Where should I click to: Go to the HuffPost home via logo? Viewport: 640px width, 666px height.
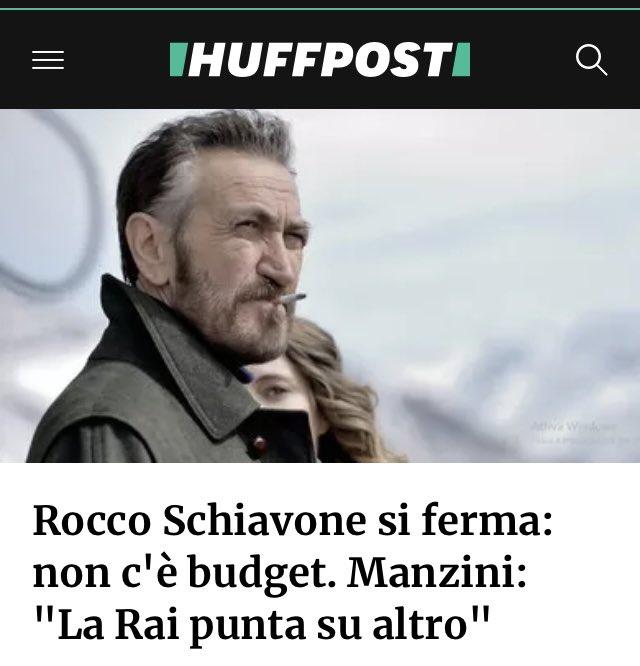[320, 59]
